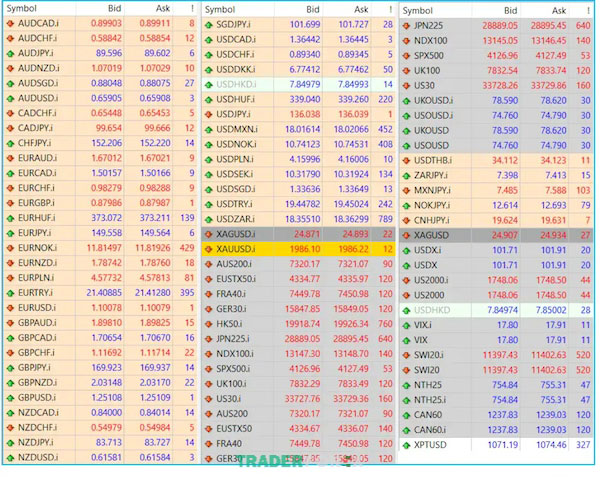Image resolution: width=600 pixels, height=477 pixels.
Task: Click the arrow icon beside USDCAD.i
Action: tap(209, 40)
